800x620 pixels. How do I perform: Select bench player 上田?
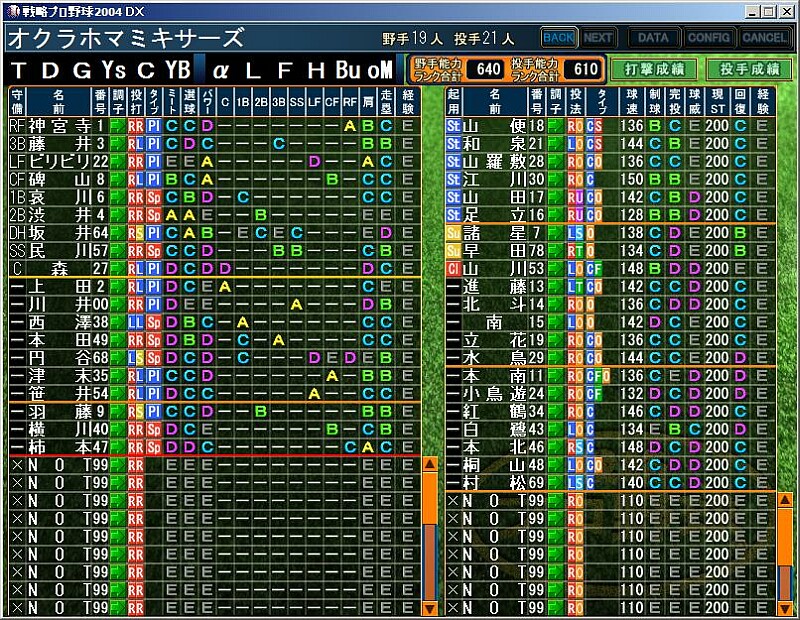215,287
